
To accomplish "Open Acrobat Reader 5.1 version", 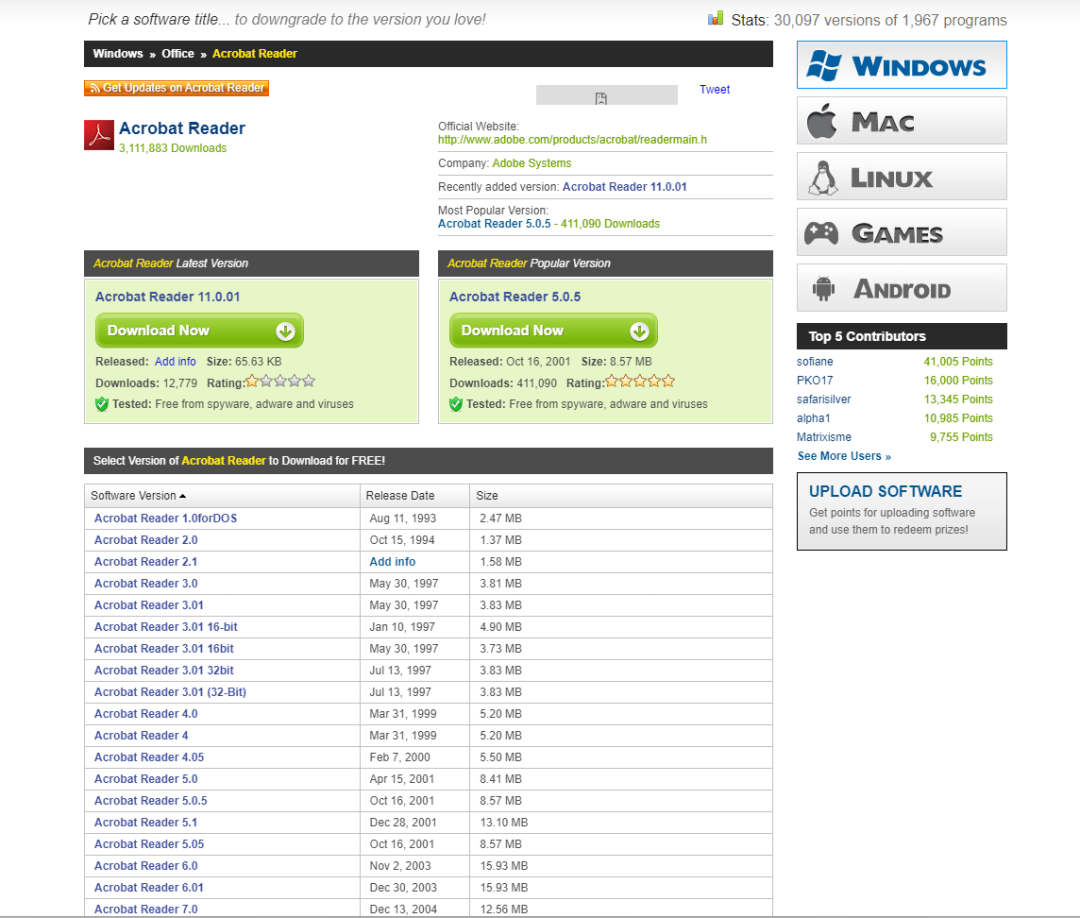I will point(145,822).
